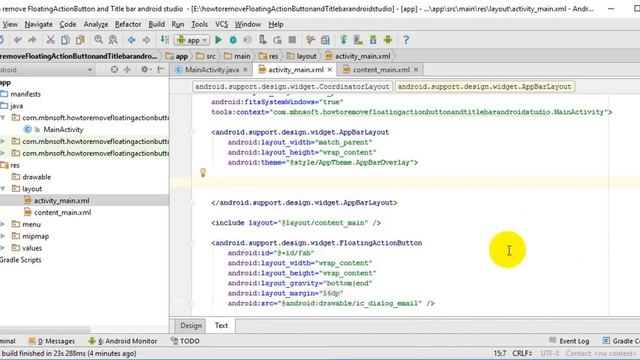This screenshot has height=360, width=640.
Task: Open the Event Log tool window
Action: coord(569,341)
